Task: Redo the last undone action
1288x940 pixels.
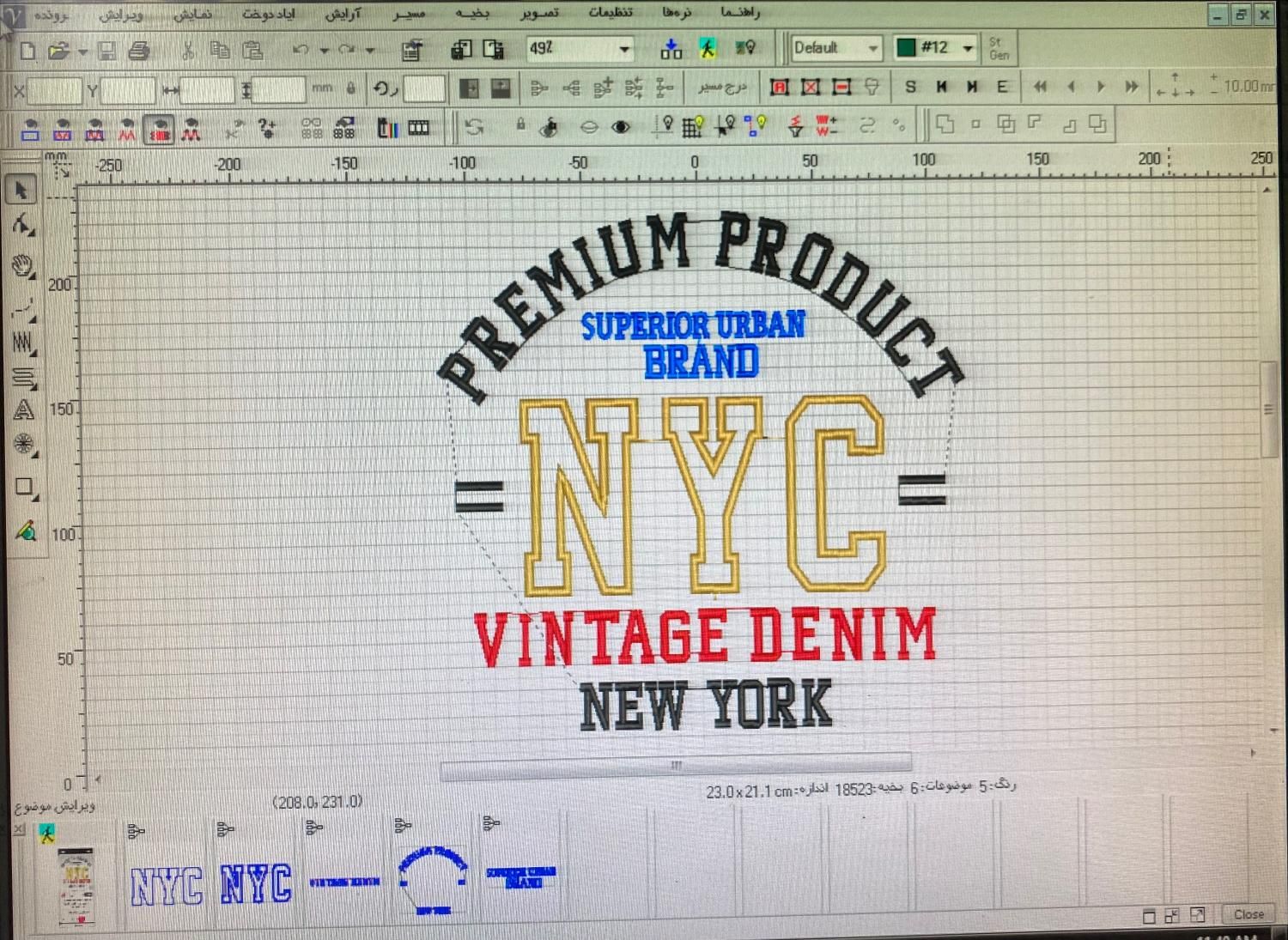Action: [x=347, y=50]
